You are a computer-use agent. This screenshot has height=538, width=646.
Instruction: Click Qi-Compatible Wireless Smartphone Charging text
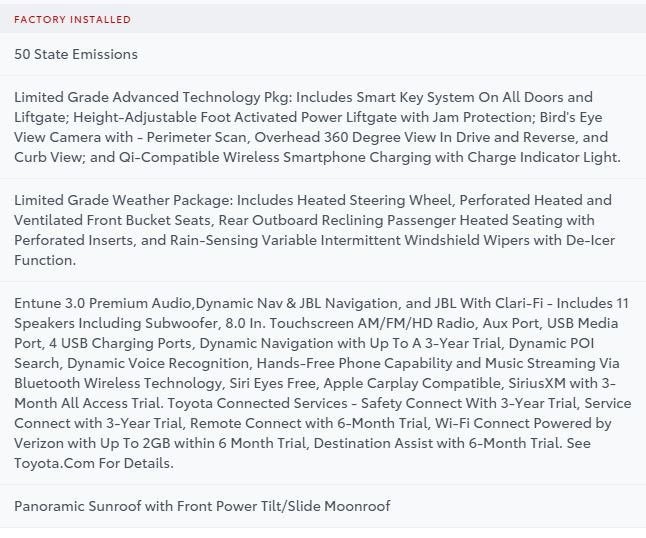275,157
